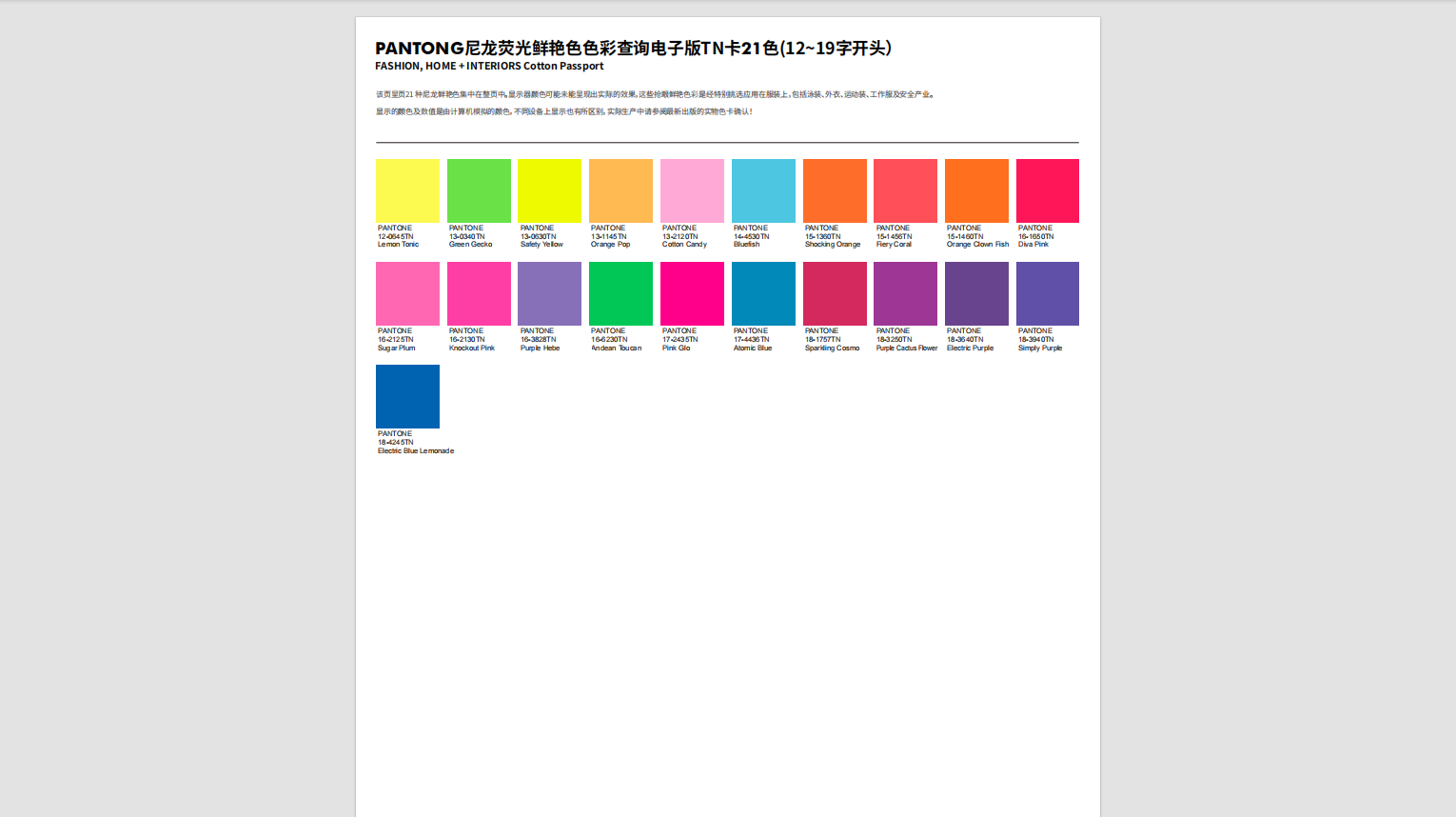This screenshot has height=817, width=1456.
Task: Click the code text "17-2435TN"
Action: pos(679,339)
